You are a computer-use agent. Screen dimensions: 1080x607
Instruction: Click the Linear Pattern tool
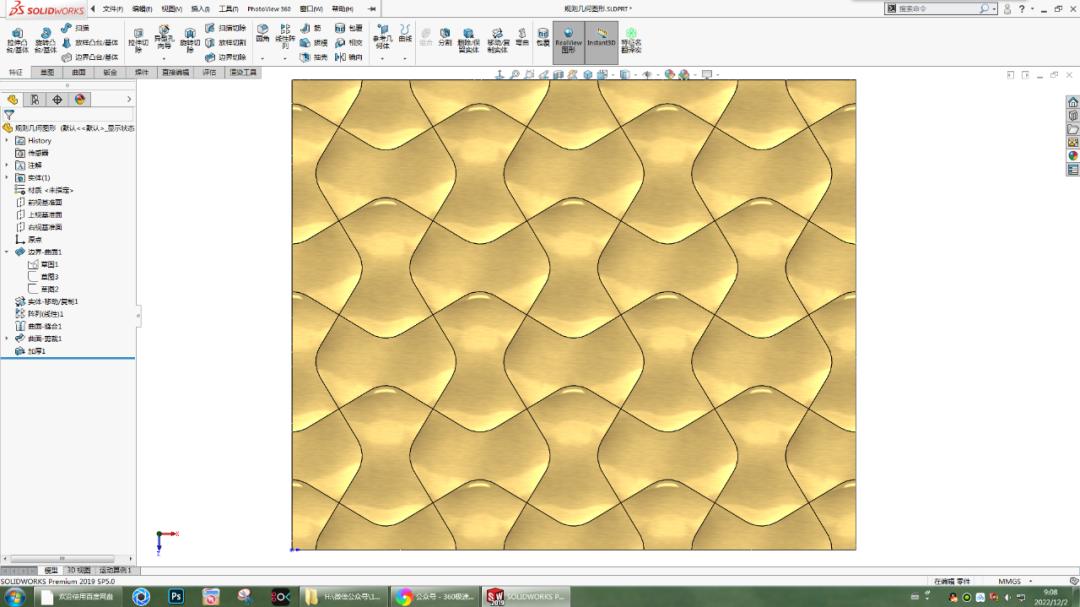pyautogui.click(x=285, y=36)
